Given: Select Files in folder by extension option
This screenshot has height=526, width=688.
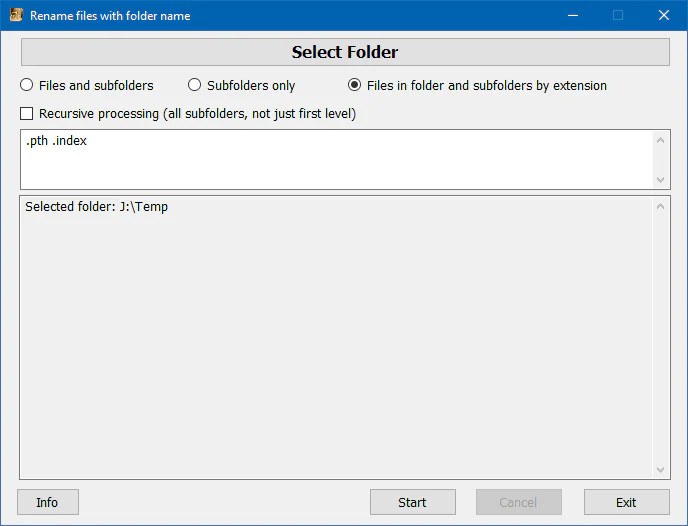Looking at the screenshot, I should coord(355,85).
